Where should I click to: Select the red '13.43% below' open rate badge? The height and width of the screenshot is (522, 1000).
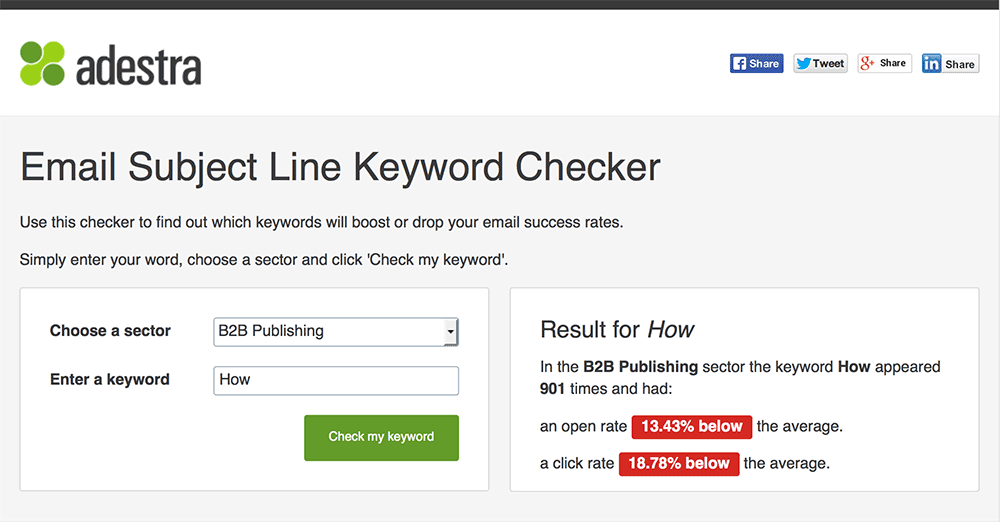pos(692,427)
